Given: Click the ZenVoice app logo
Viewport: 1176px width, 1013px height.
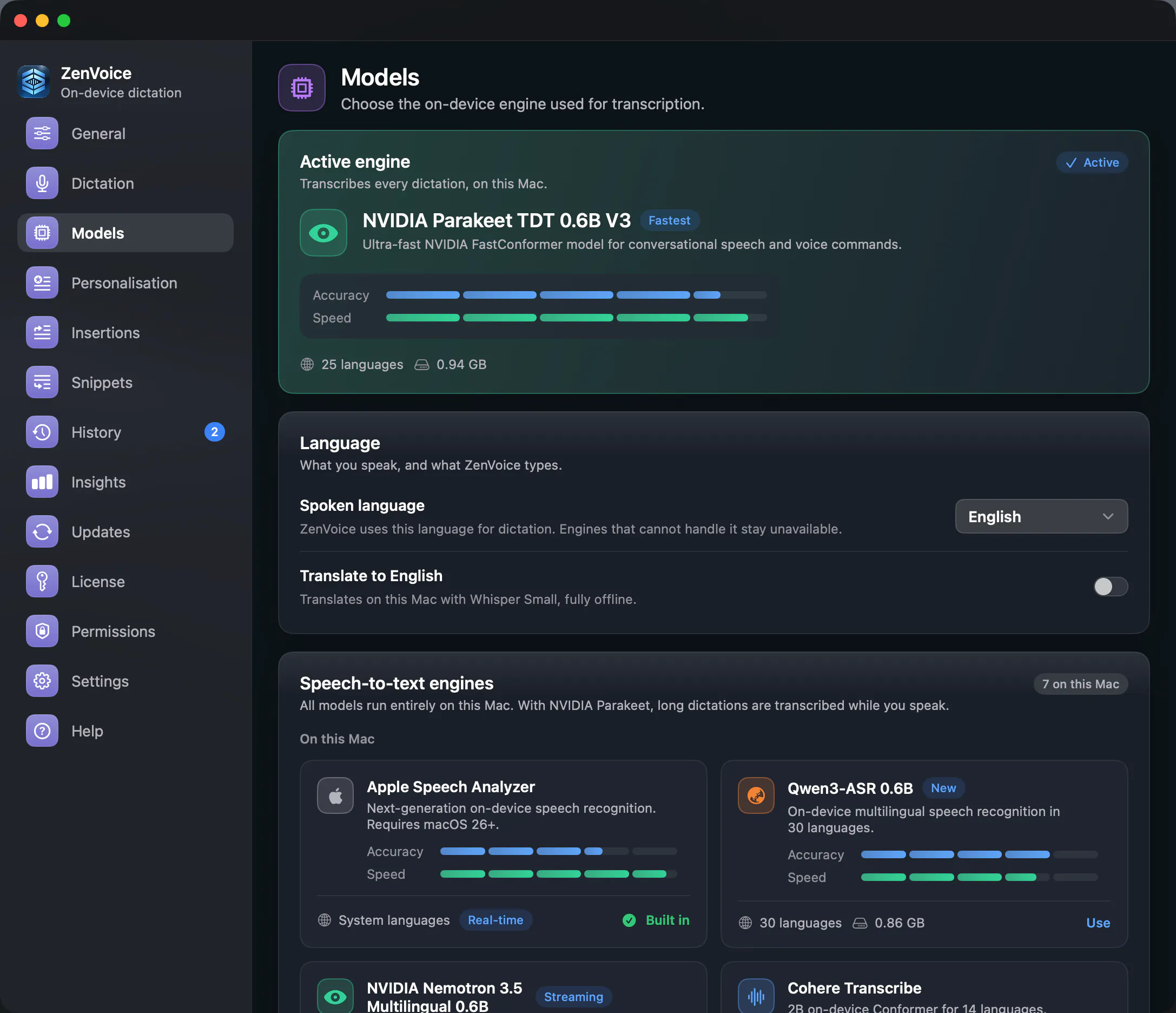Looking at the screenshot, I should pyautogui.click(x=34, y=82).
